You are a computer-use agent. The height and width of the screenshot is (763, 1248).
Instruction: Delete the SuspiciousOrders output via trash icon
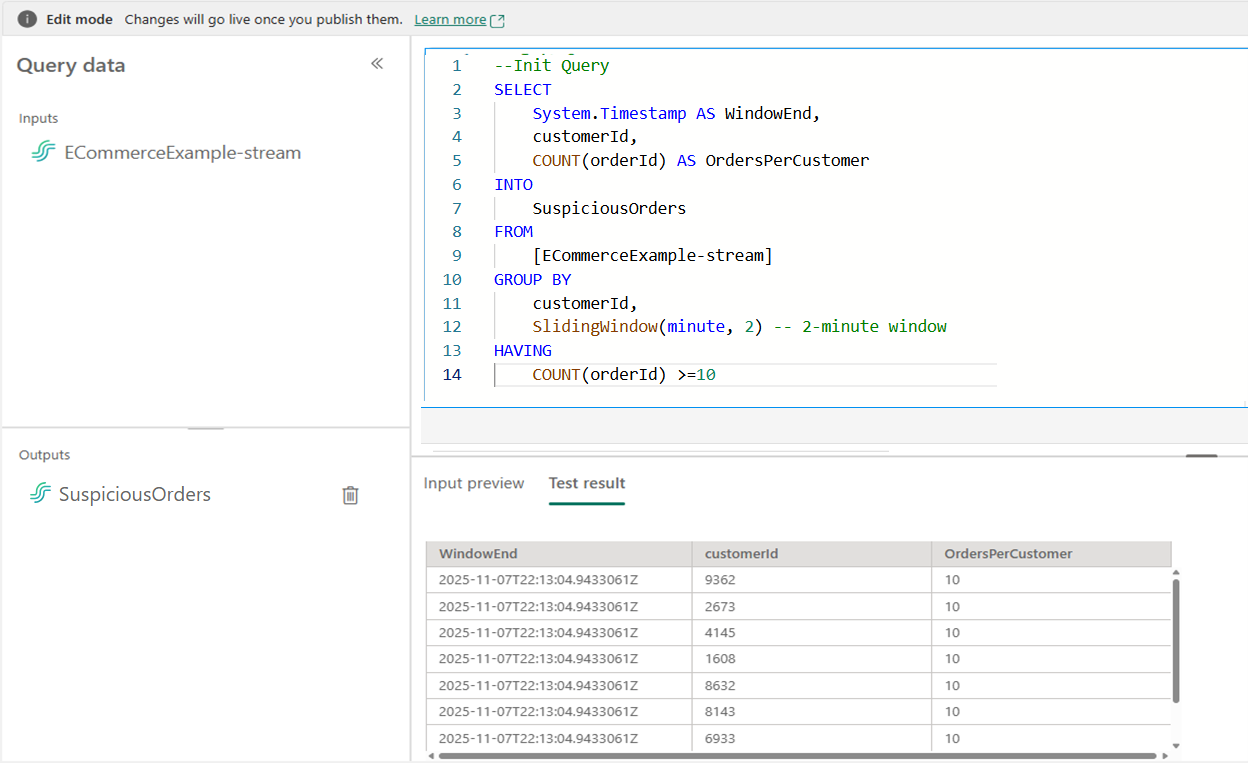[x=350, y=495]
